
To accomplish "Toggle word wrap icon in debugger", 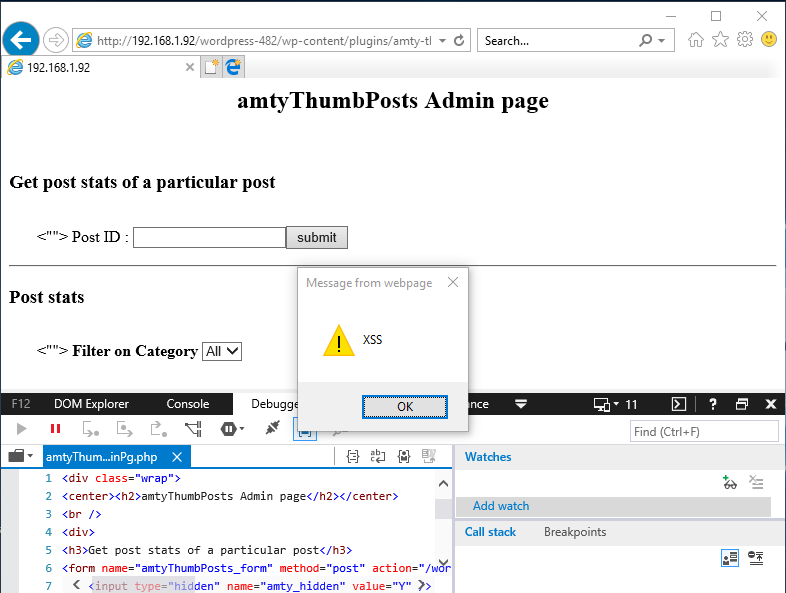I will 378,456.
